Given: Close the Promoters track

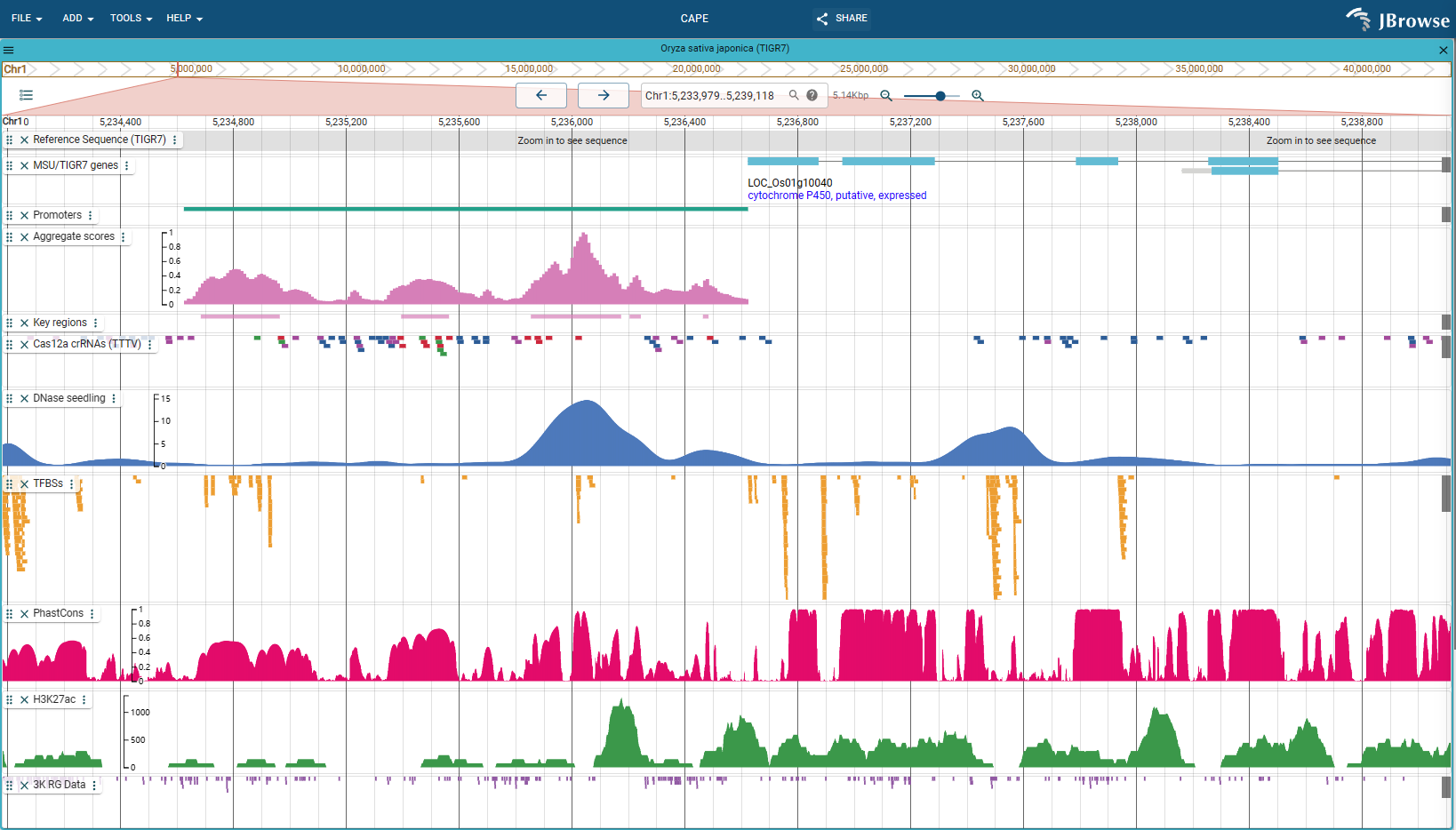Looking at the screenshot, I should [24, 216].
